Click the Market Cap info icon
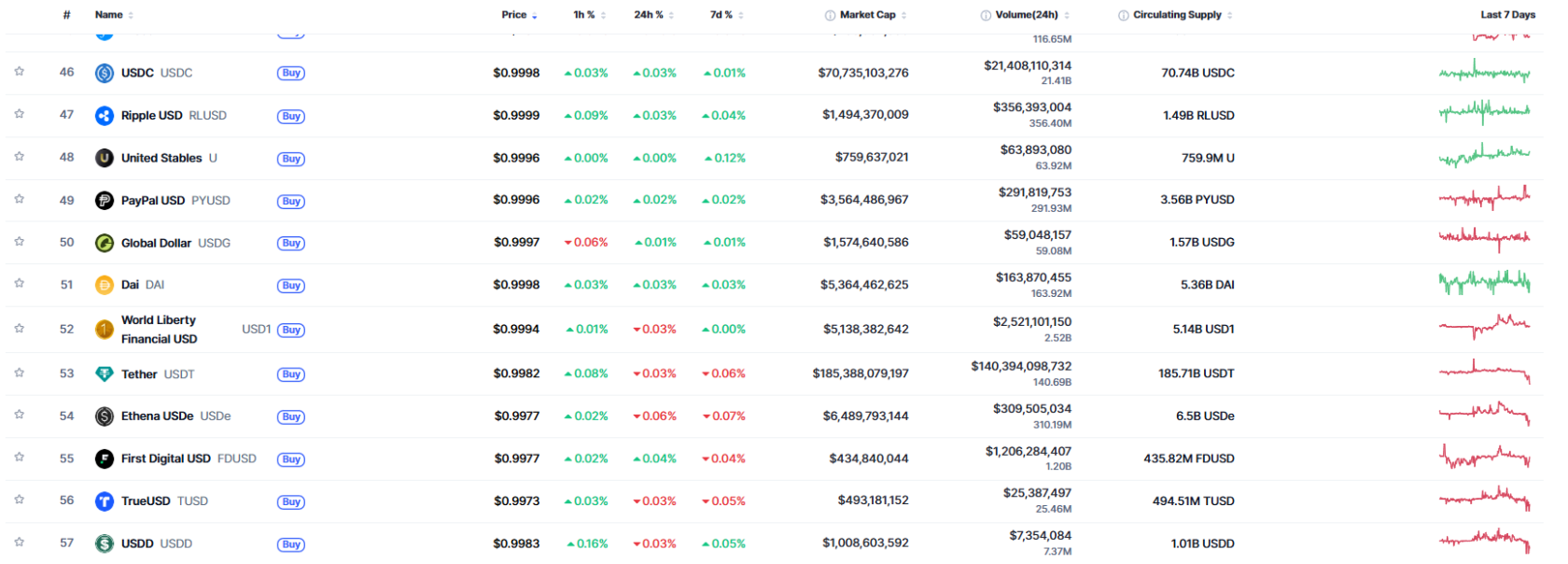1568x564 pixels. pos(830,15)
